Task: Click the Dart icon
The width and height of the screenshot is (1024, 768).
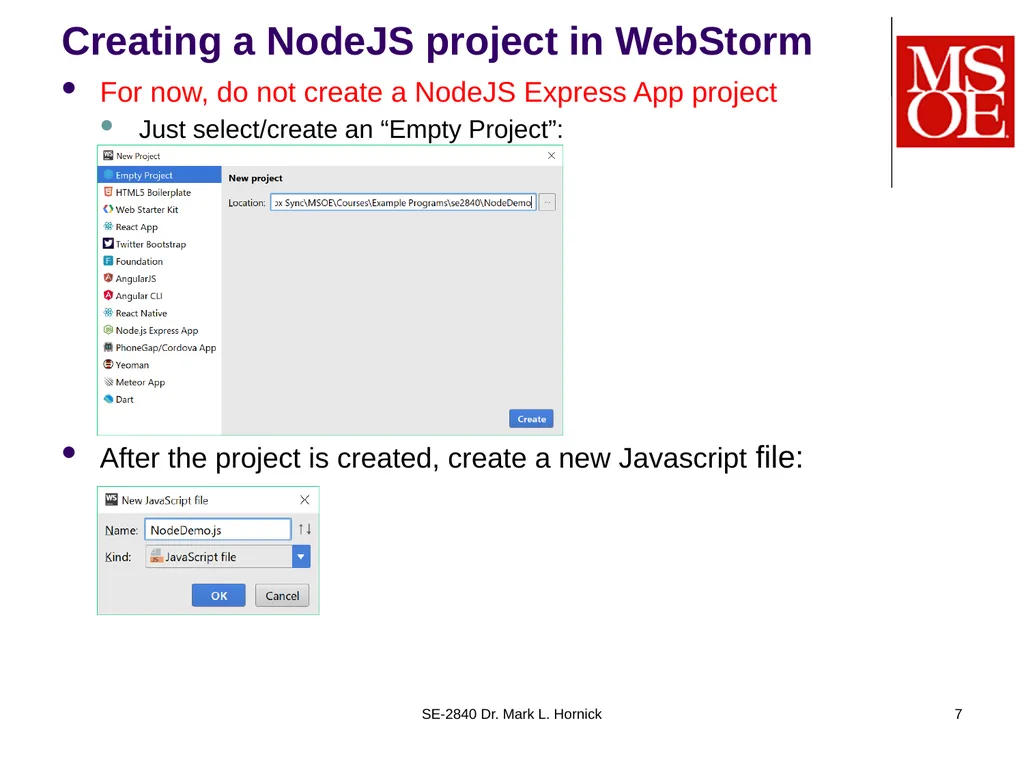Action: click(x=108, y=399)
